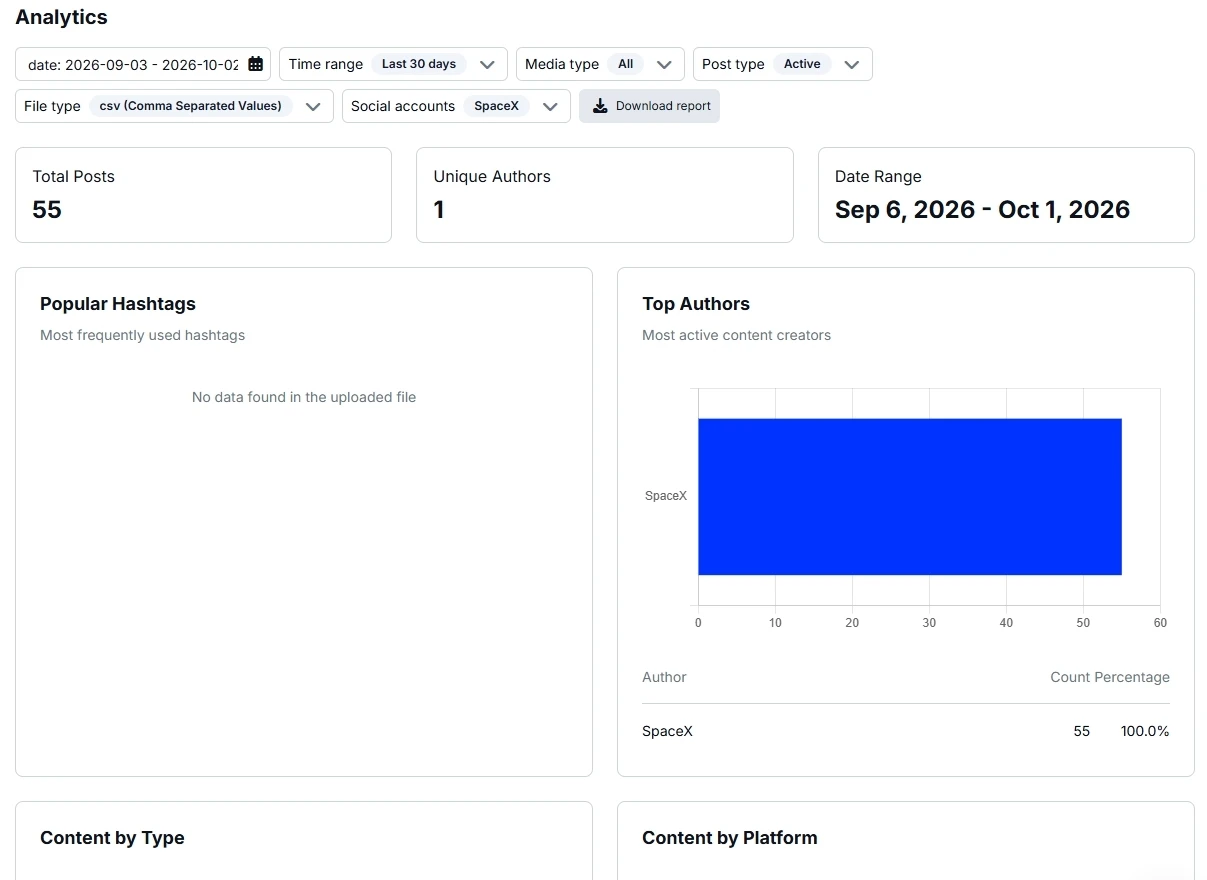
Task: Click the Content by Platform heading
Action: (730, 838)
